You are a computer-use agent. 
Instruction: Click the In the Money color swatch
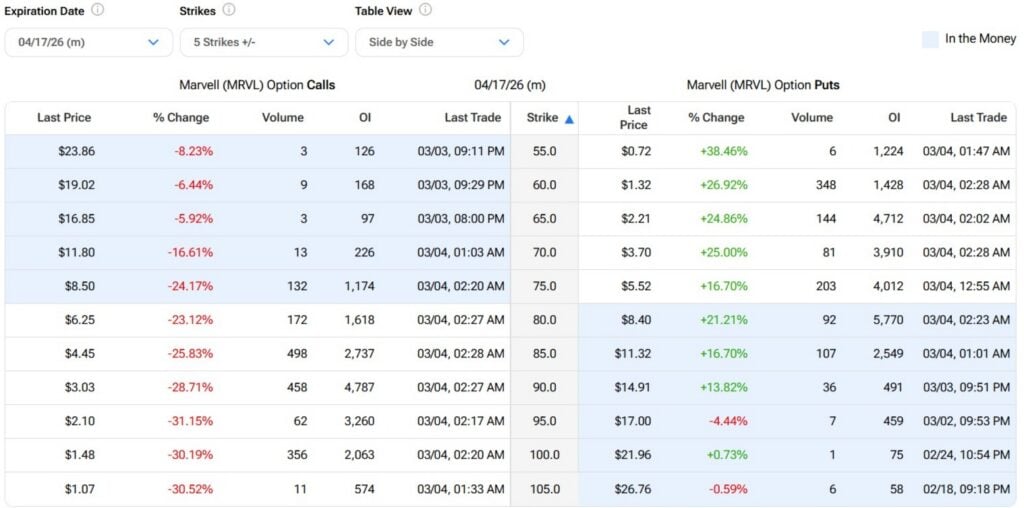(930, 39)
